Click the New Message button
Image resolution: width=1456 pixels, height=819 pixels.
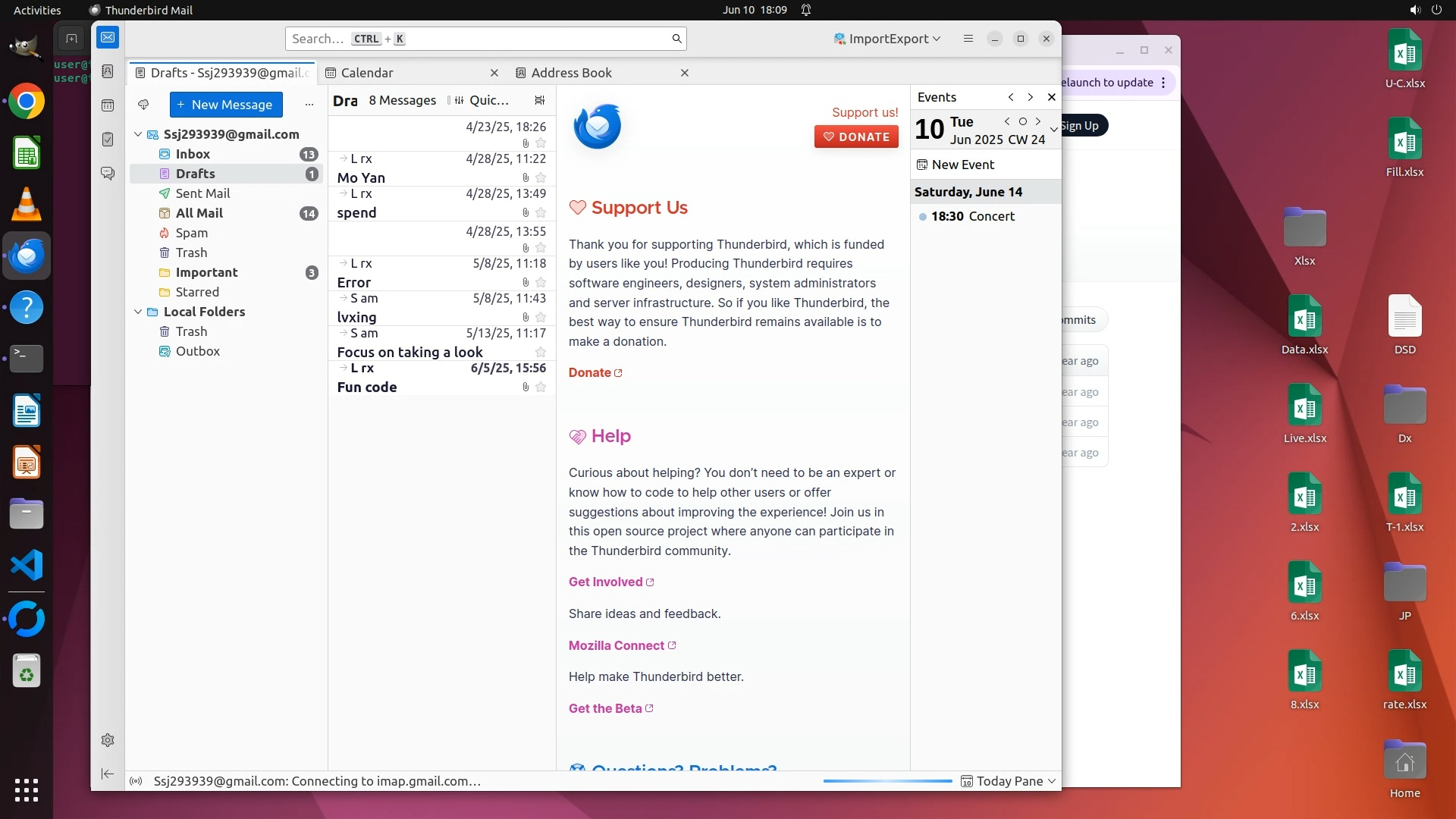[225, 105]
